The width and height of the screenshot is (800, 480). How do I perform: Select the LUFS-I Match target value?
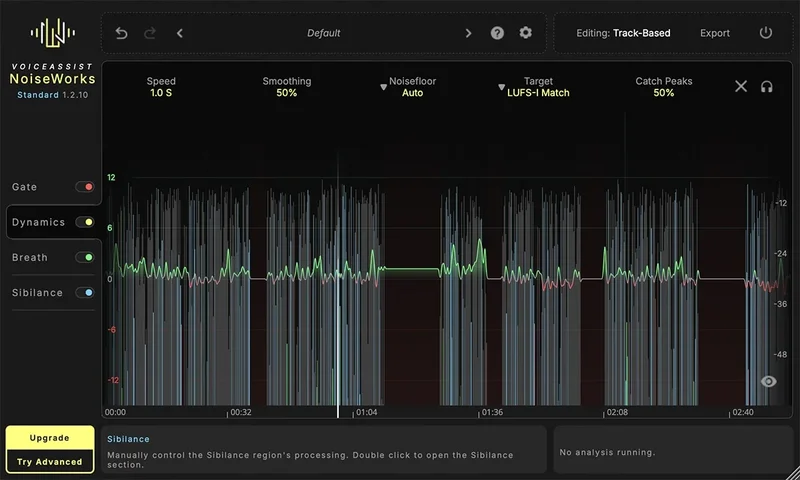point(538,93)
